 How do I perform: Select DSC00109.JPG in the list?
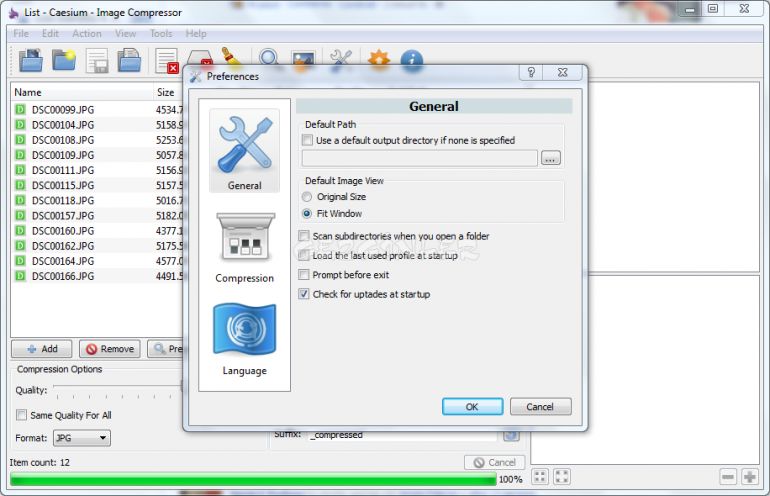pyautogui.click(x=97, y=155)
